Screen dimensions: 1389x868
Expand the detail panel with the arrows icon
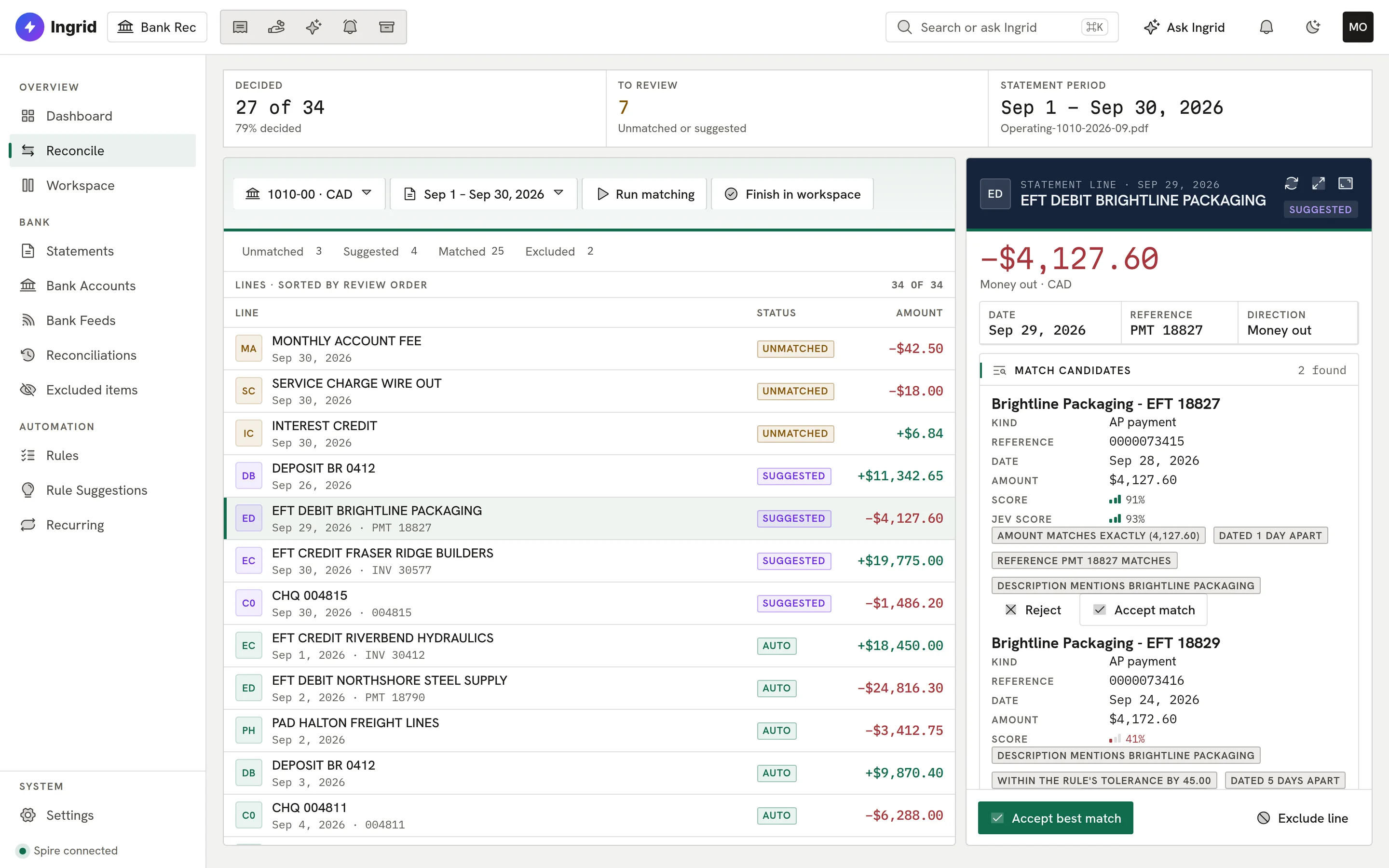[x=1319, y=183]
